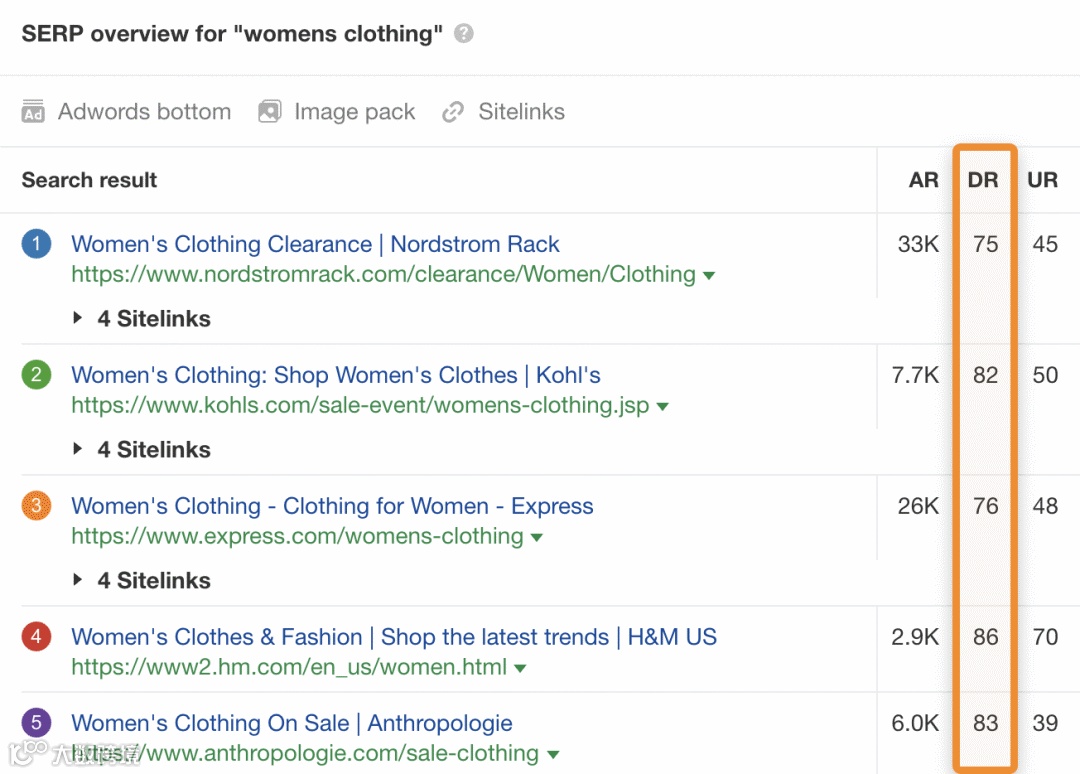Click the Adwords bottom ad icon
This screenshot has height=774, width=1080.
point(33,112)
